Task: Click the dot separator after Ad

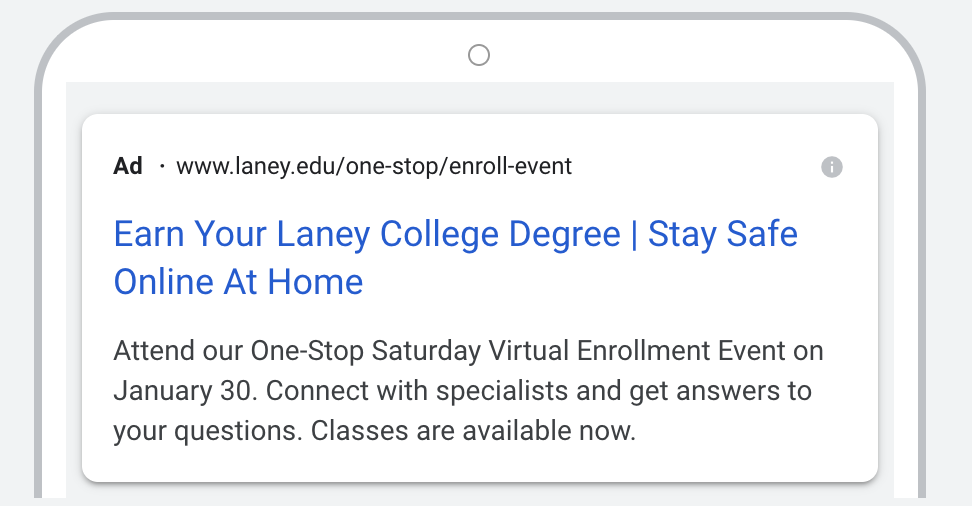Action: [161, 166]
